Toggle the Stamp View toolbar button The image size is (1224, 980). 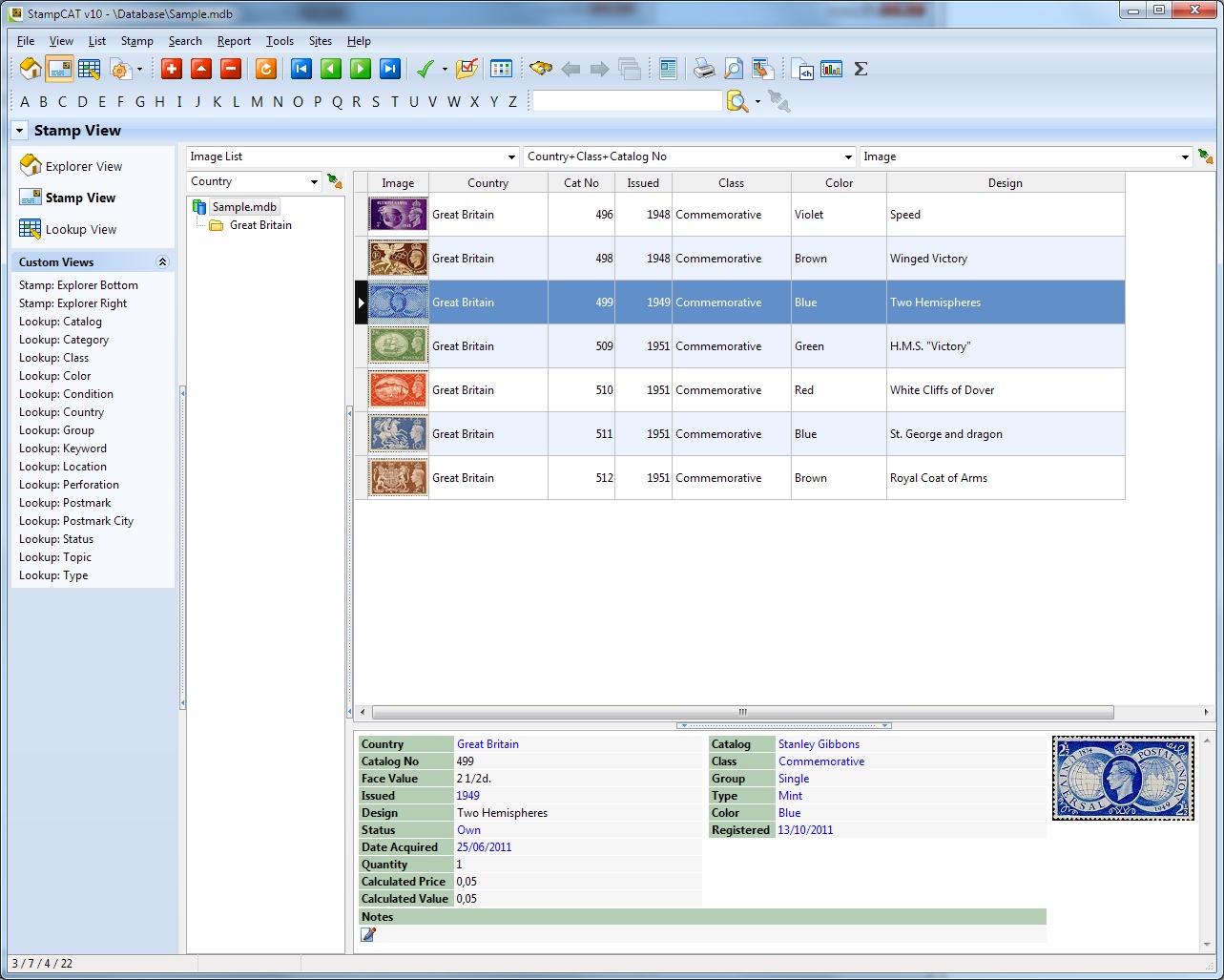coord(60,69)
